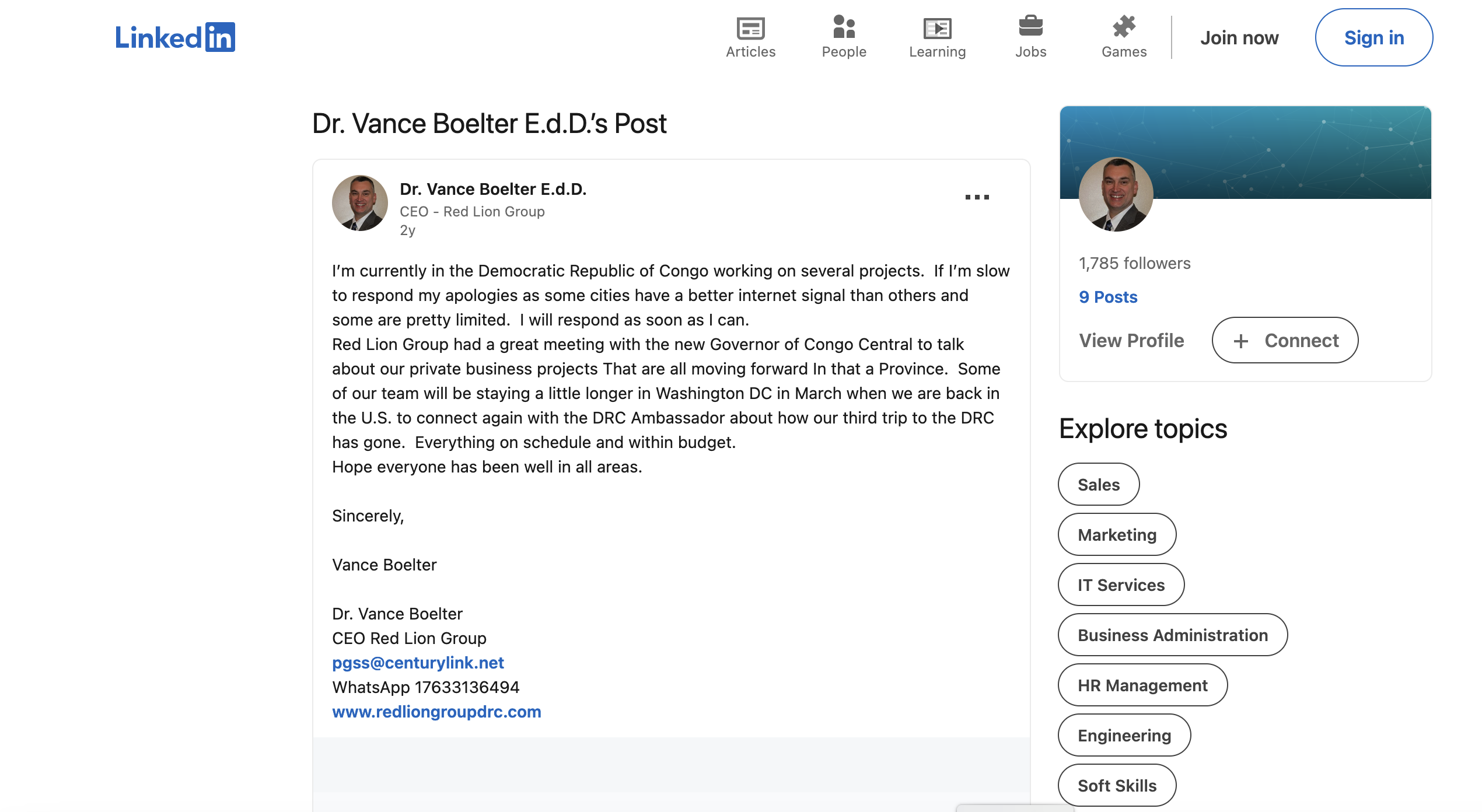Click the LinkedIn logo

coord(175,37)
